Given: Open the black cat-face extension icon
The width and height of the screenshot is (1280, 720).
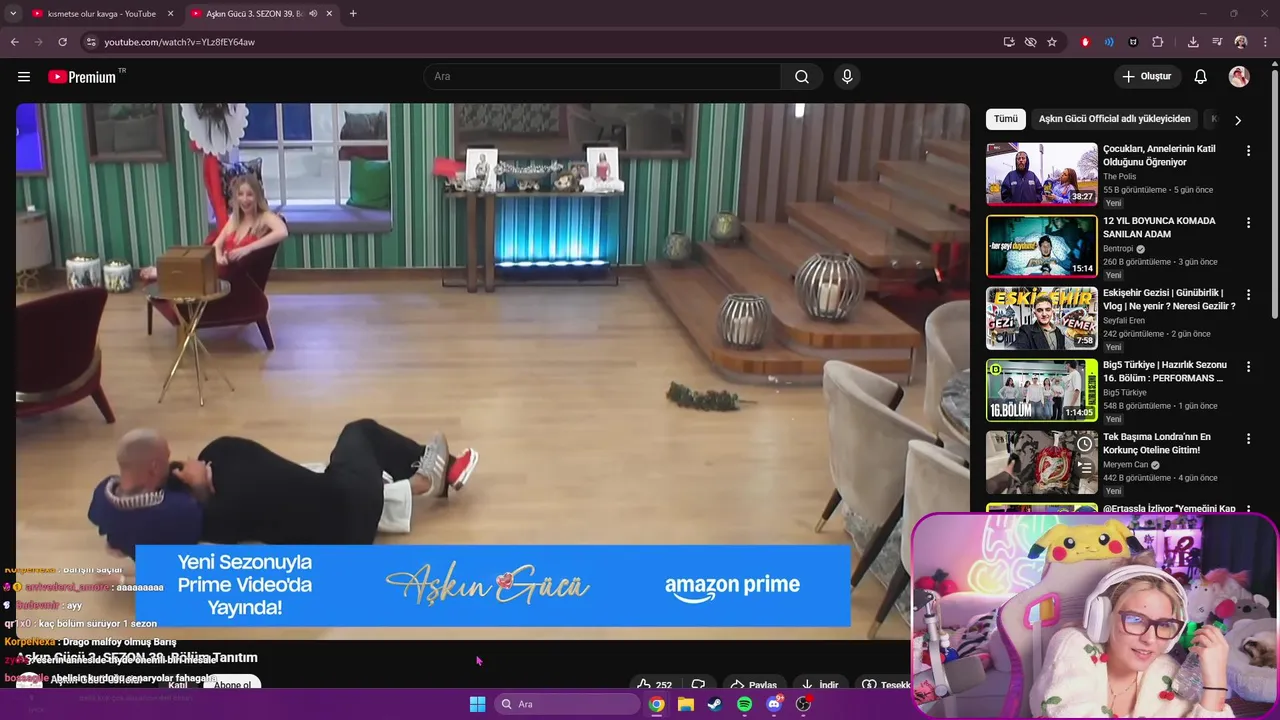Looking at the screenshot, I should pos(1133,42).
